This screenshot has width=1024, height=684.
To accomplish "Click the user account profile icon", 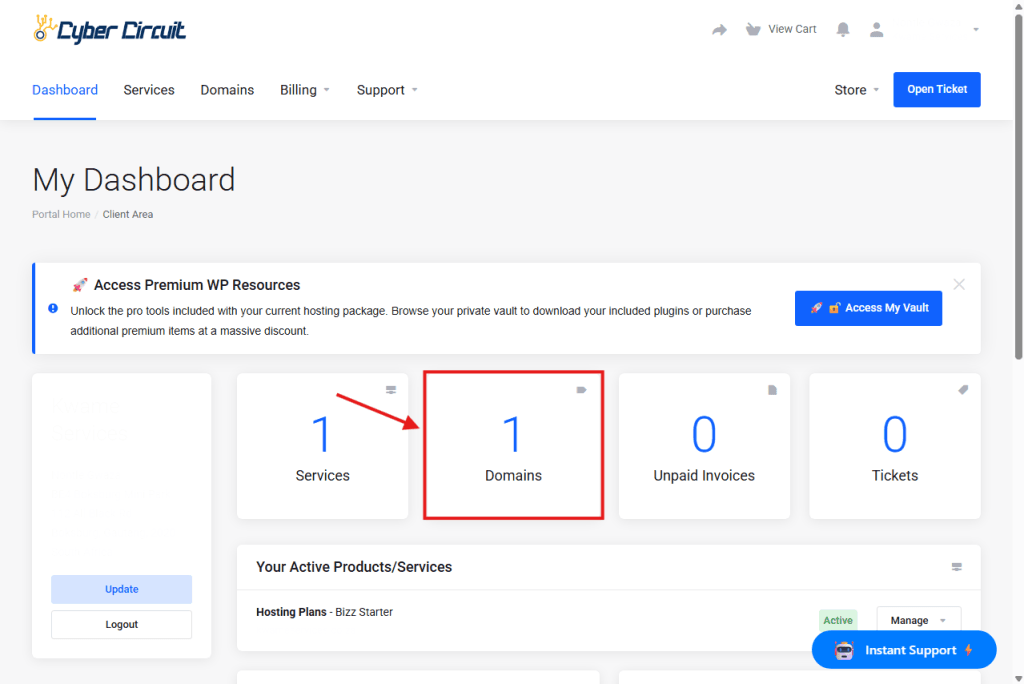I will pos(877,30).
